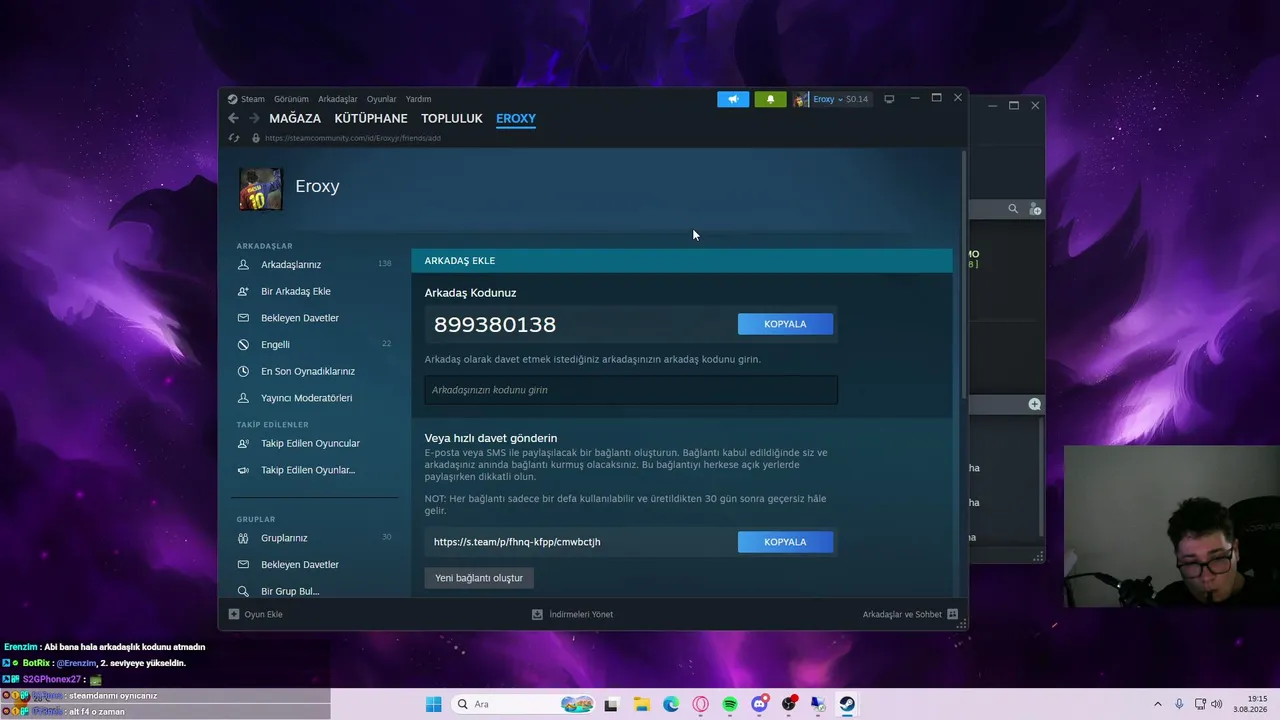This screenshot has width=1280, height=720.
Task: Open the Eroxy profile name link
Action: (x=317, y=187)
